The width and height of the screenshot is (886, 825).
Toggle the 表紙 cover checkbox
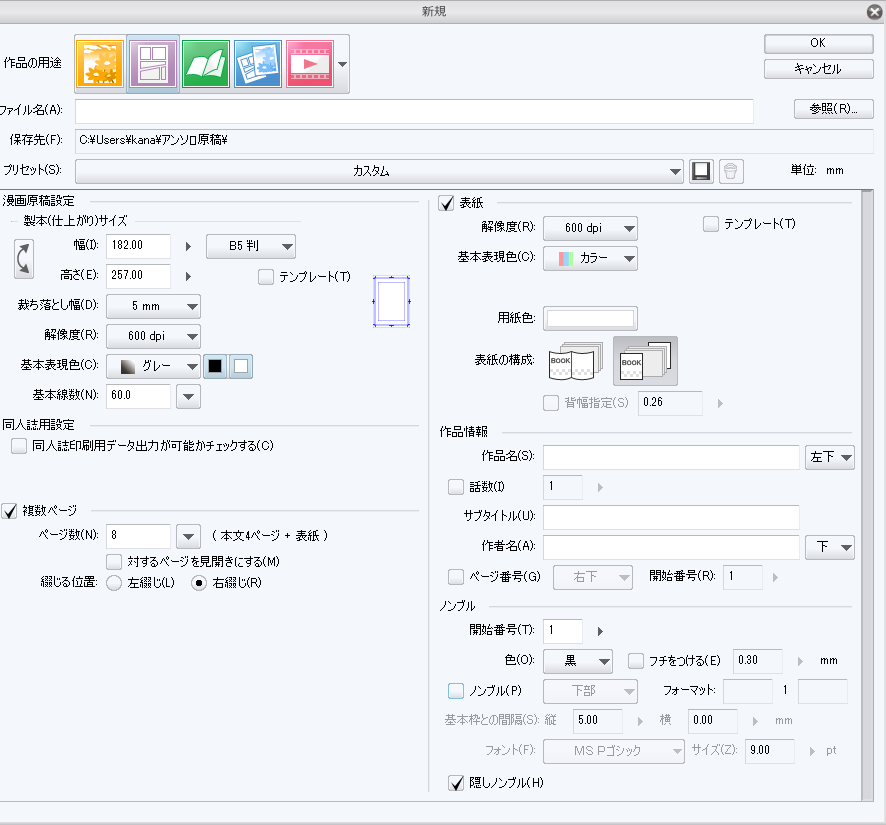[x=446, y=203]
